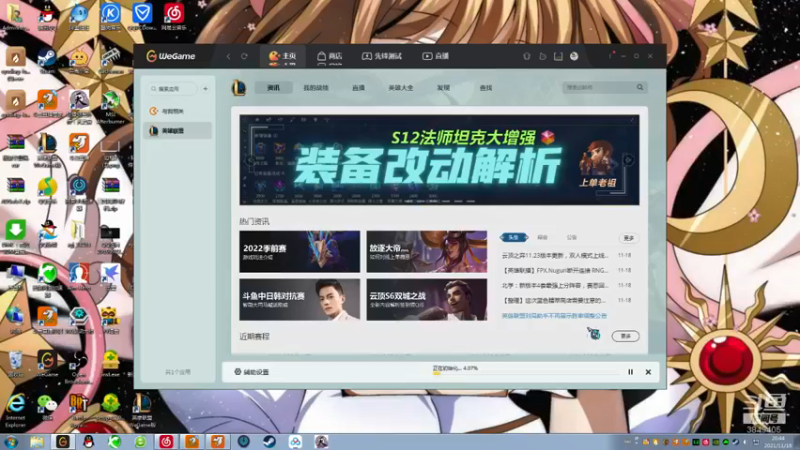Open the save/download manager icon in title bar
This screenshot has height=450, width=800.
pyautogui.click(x=558, y=56)
